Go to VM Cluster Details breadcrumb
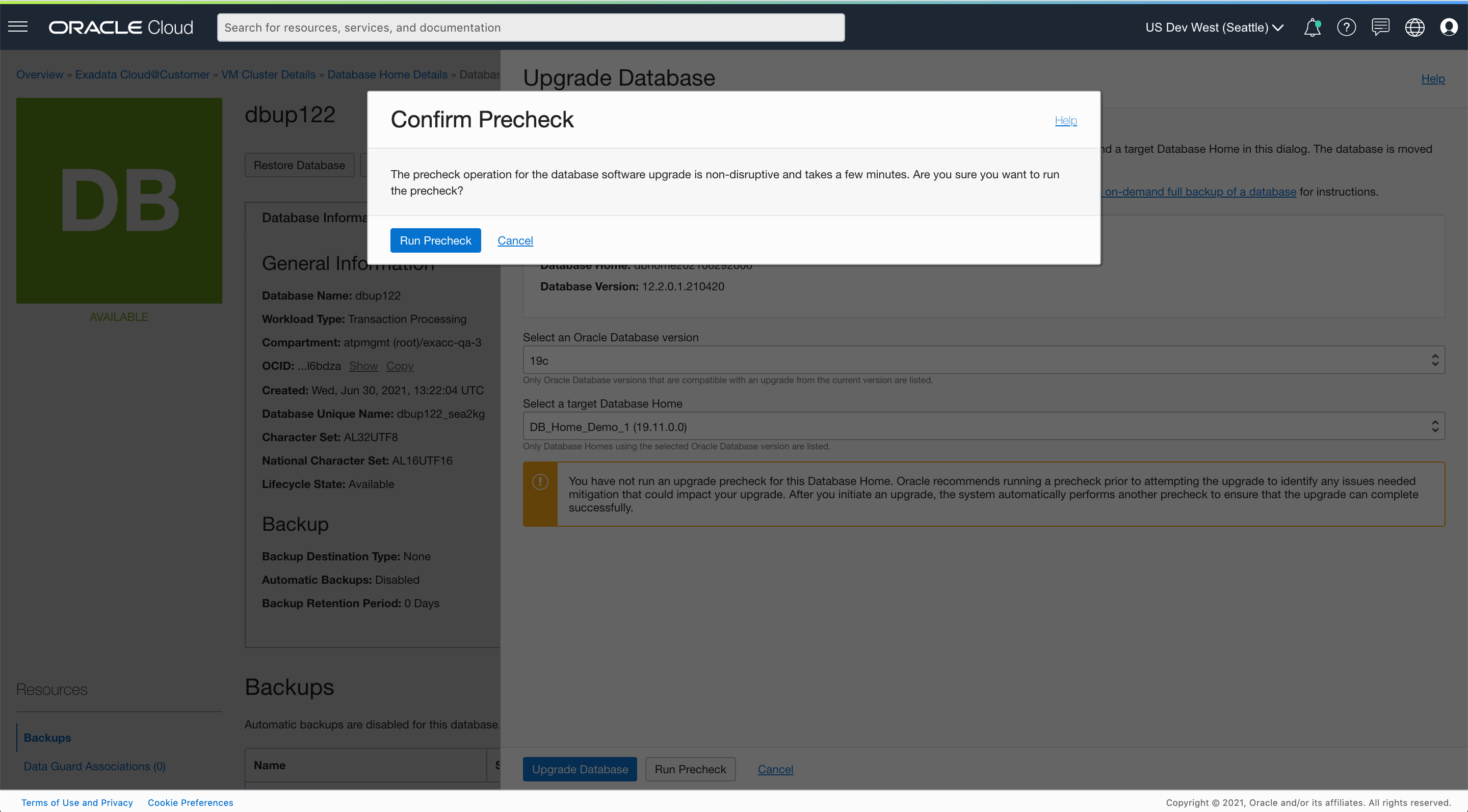 coord(269,74)
